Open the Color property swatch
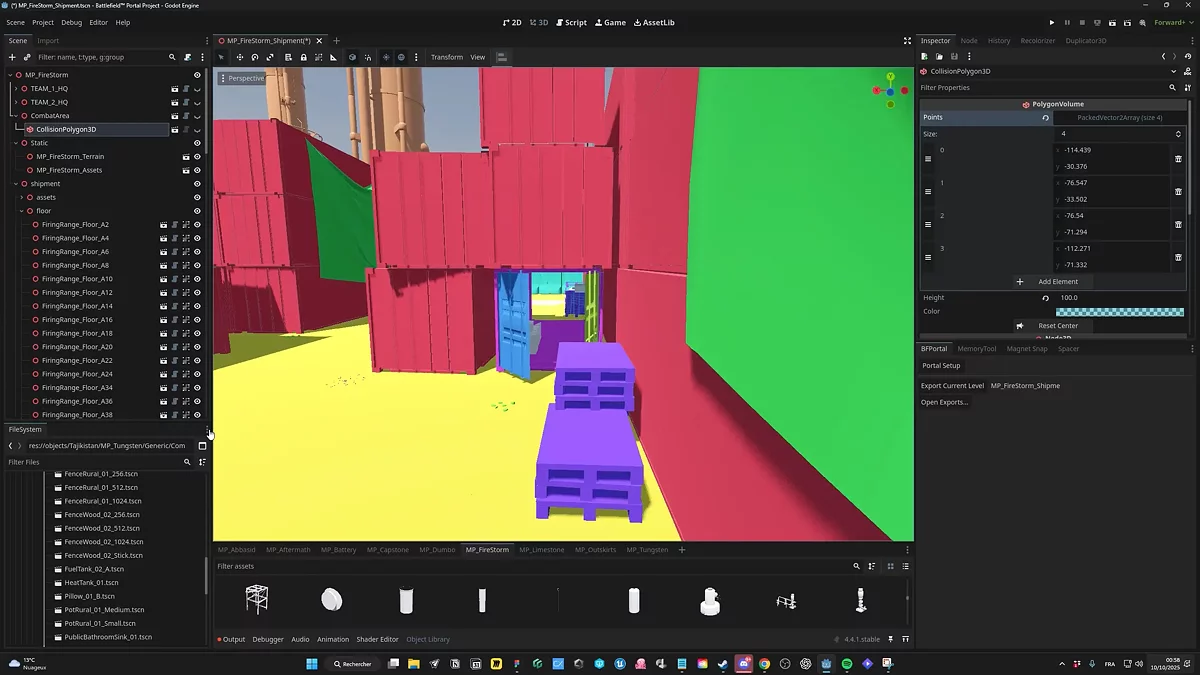1200x675 pixels. 1119,312
